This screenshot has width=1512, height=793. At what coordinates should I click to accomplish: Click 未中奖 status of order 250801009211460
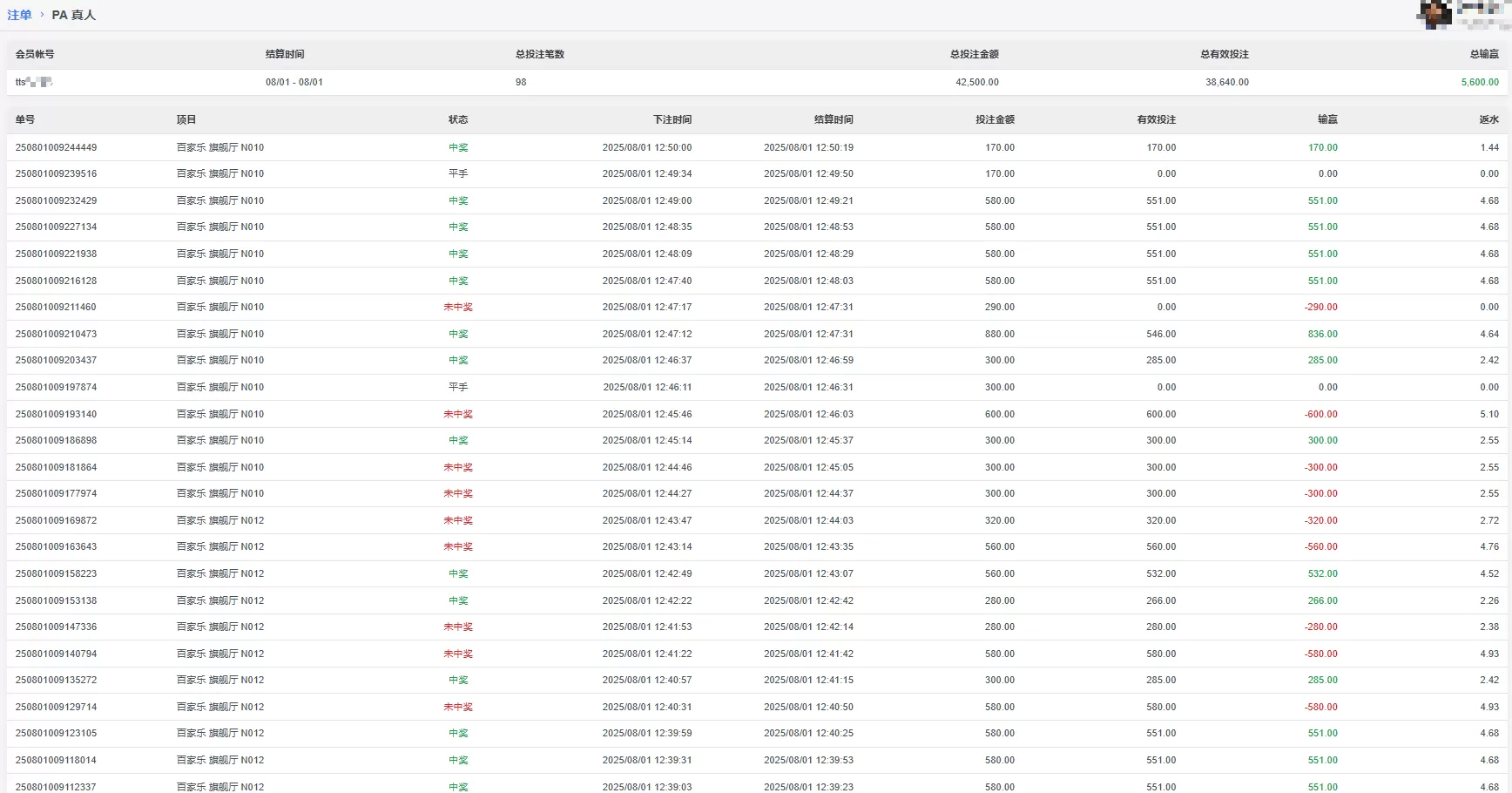(x=458, y=307)
